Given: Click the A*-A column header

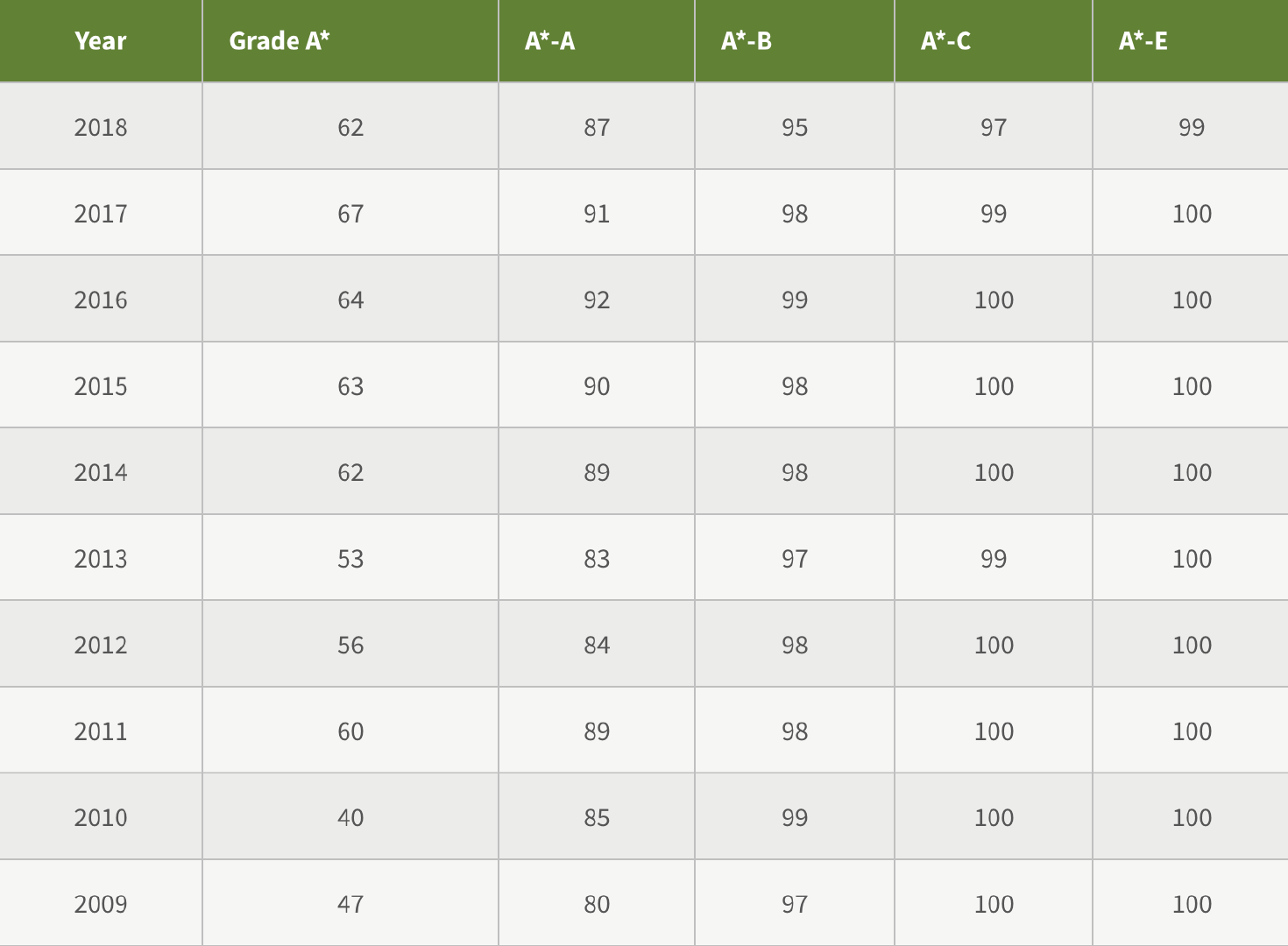Looking at the screenshot, I should (x=597, y=41).
